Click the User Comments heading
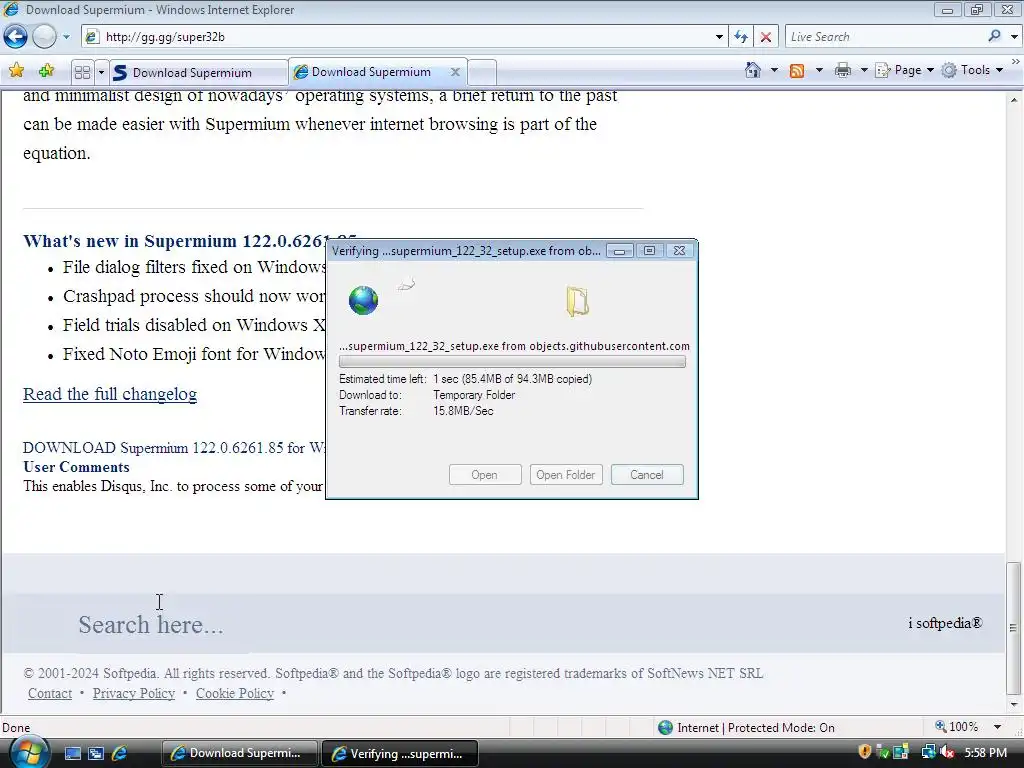The image size is (1024, 768). click(76, 467)
